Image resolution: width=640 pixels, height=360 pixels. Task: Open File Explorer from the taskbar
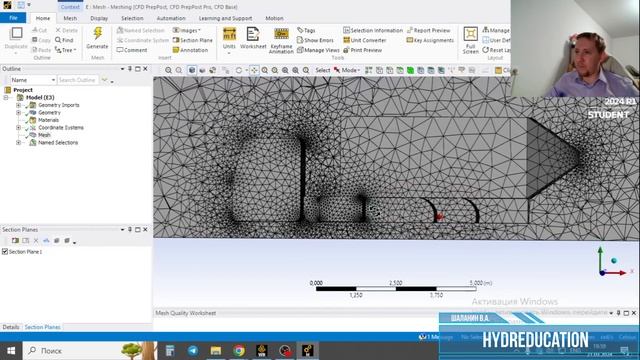coord(216,350)
